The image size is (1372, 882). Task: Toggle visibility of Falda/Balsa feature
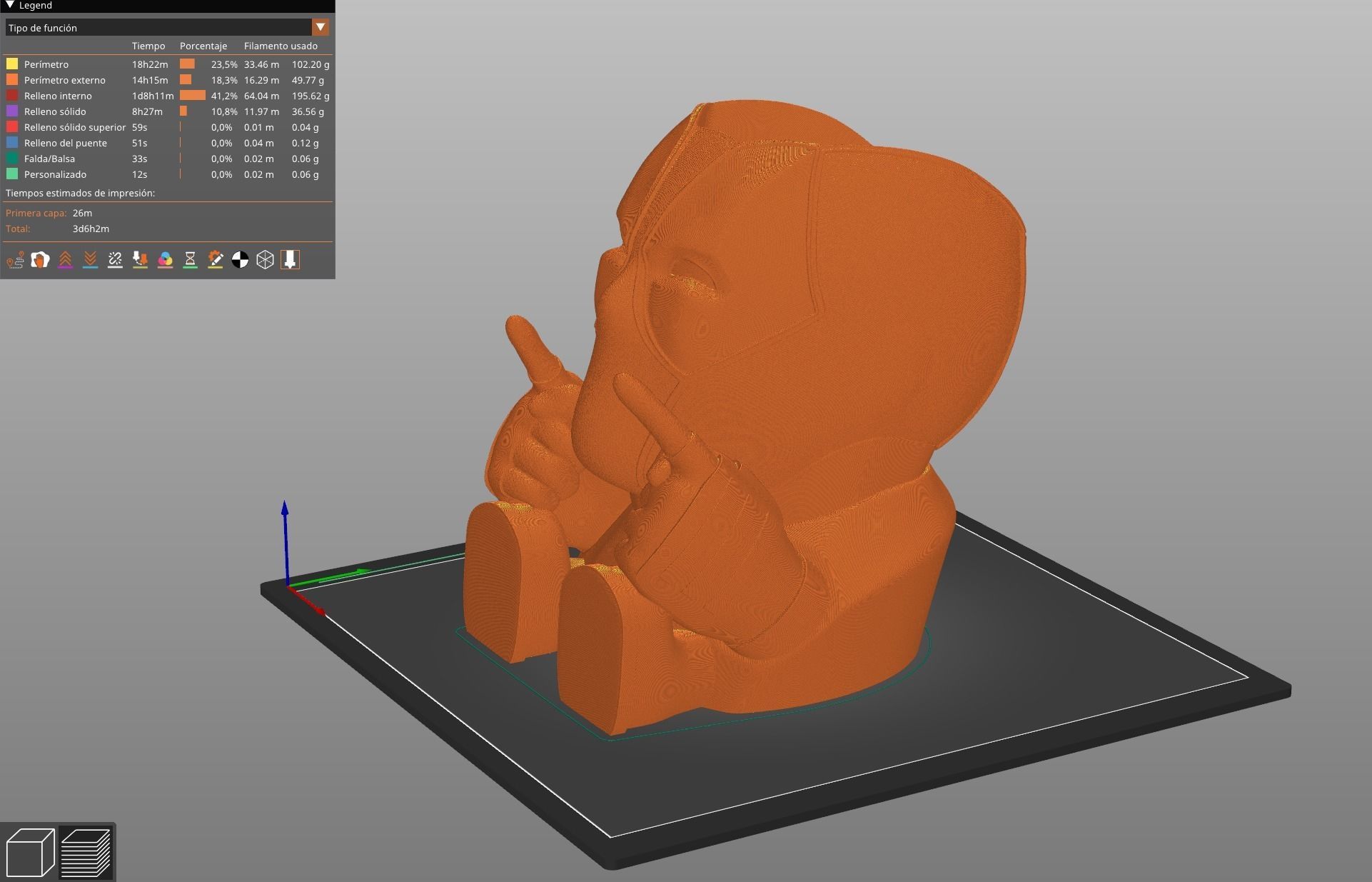168,159
